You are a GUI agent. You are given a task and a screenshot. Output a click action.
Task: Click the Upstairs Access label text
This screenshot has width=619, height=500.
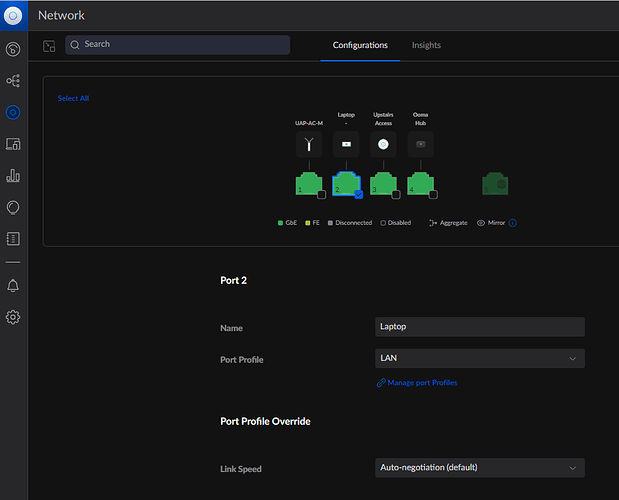383,119
